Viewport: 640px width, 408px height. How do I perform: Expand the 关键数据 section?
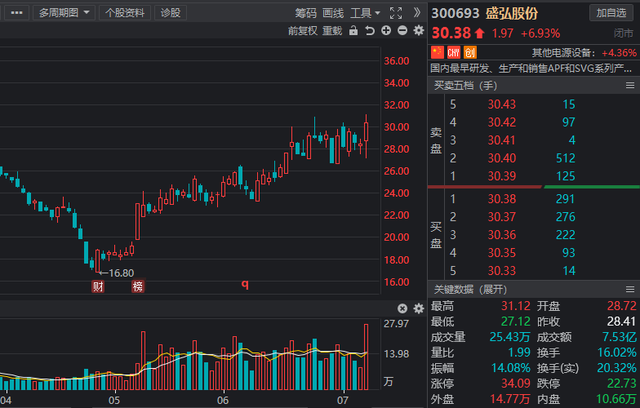pos(470,289)
